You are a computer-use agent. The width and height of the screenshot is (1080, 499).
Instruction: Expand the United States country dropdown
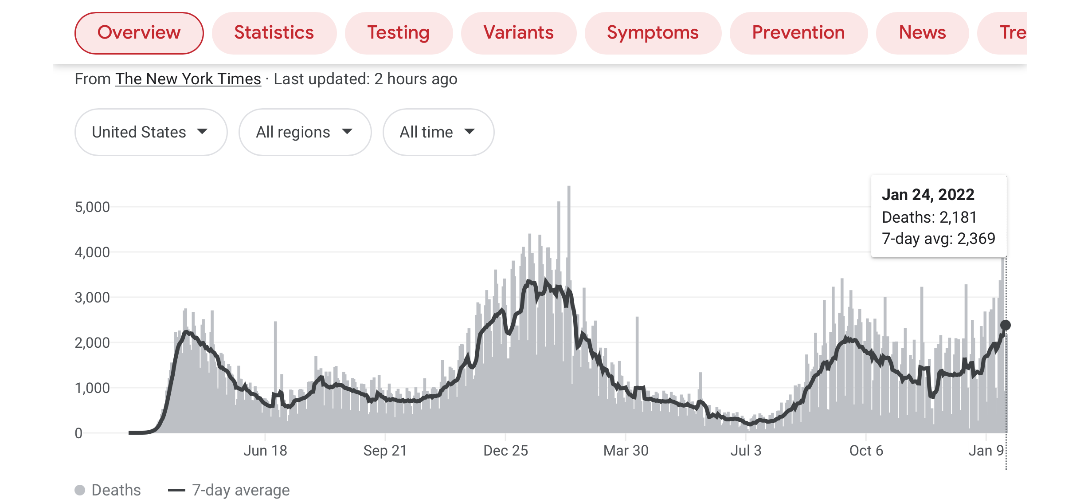pyautogui.click(x=150, y=132)
